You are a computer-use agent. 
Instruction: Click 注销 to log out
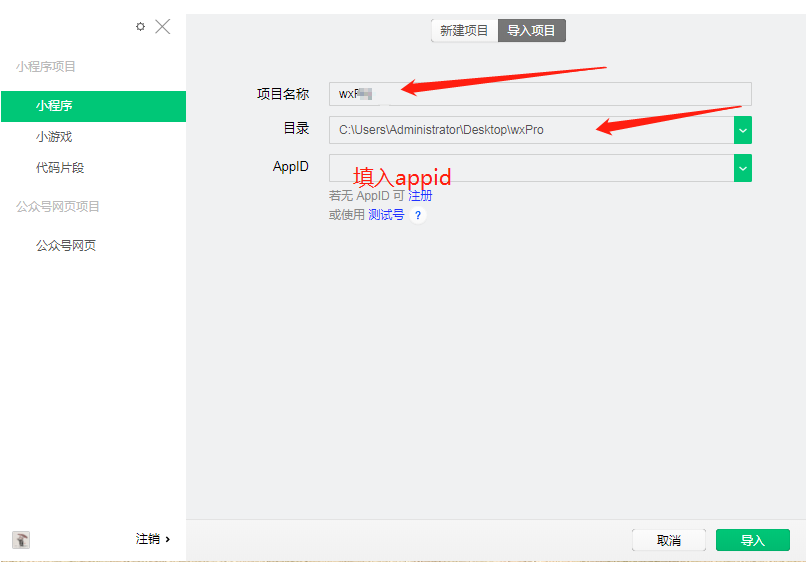coord(153,539)
